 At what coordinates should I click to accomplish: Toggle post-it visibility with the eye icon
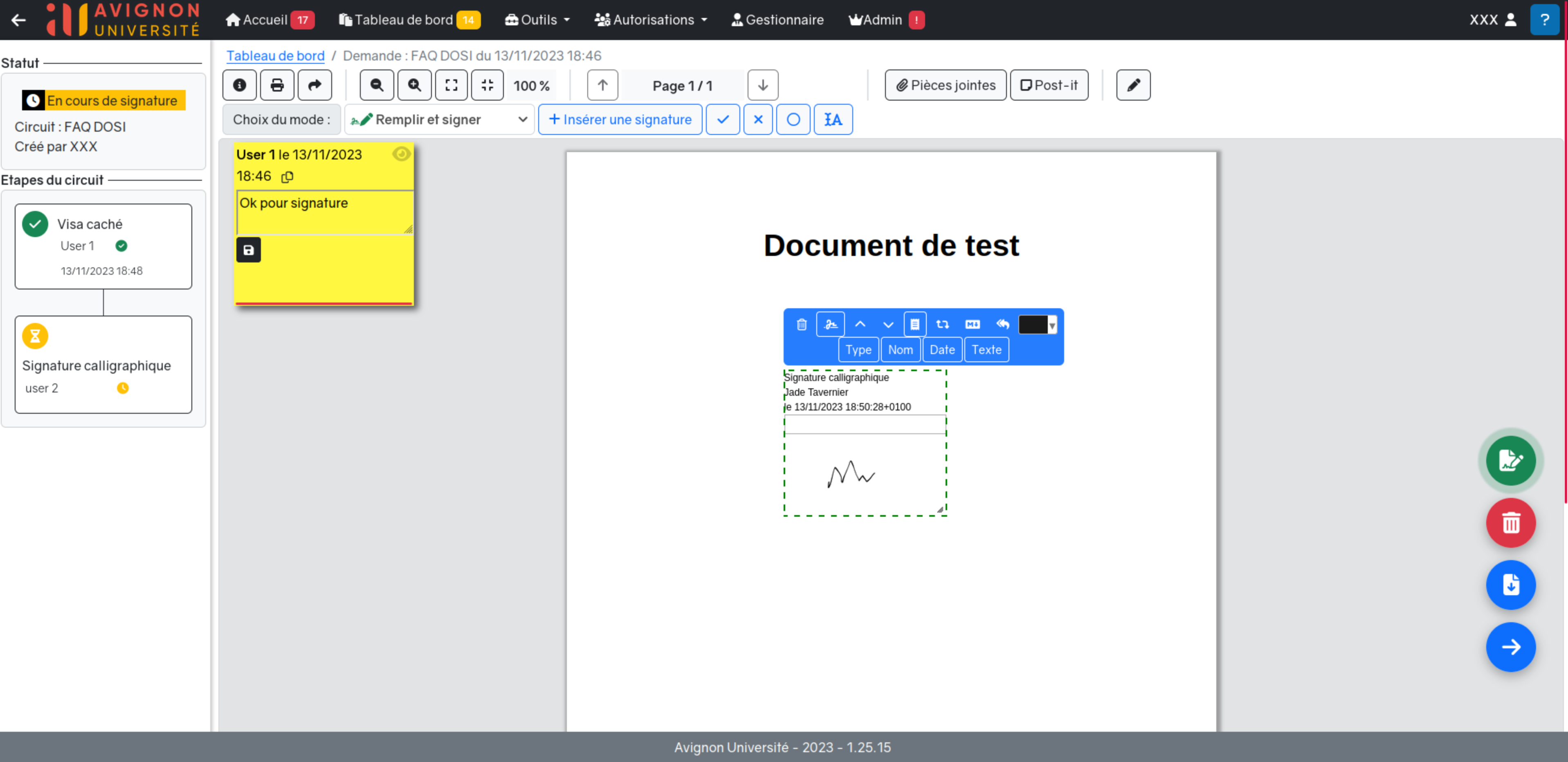(401, 154)
